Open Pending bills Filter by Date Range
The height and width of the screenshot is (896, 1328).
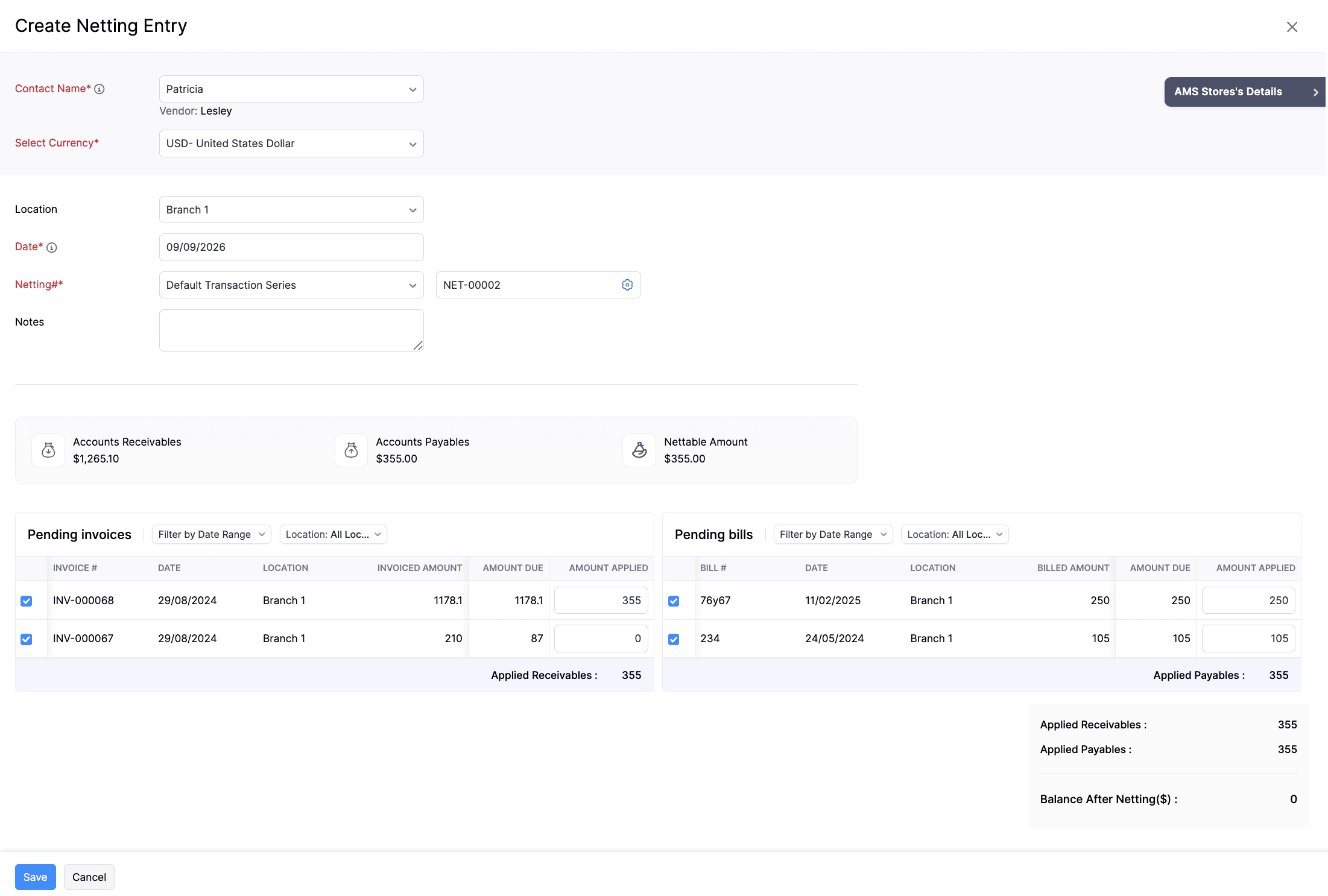833,534
